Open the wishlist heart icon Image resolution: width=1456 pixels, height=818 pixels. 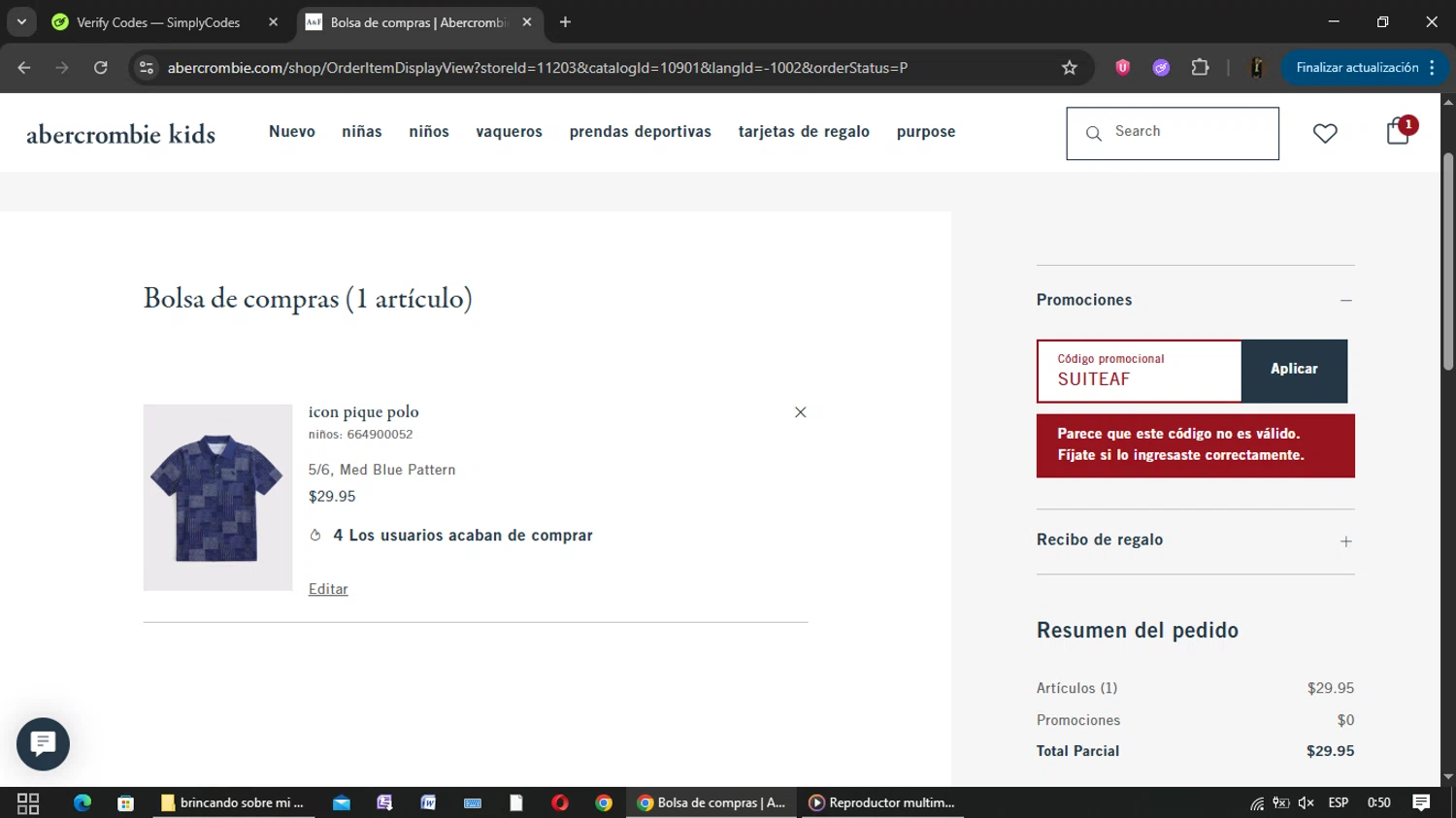(1325, 133)
